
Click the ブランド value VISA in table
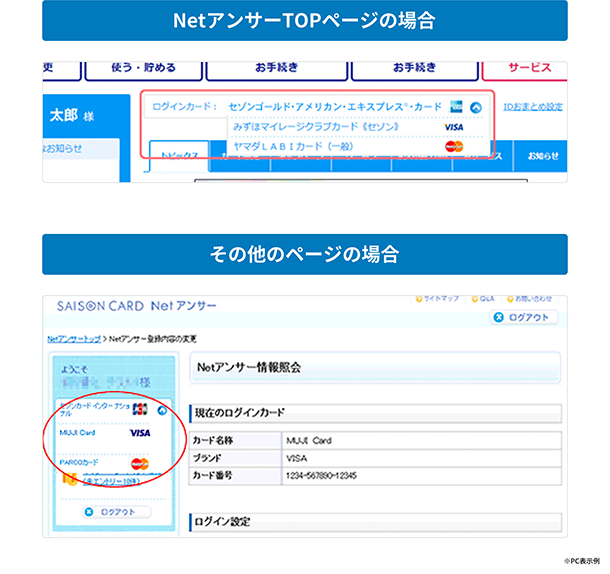pos(296,458)
